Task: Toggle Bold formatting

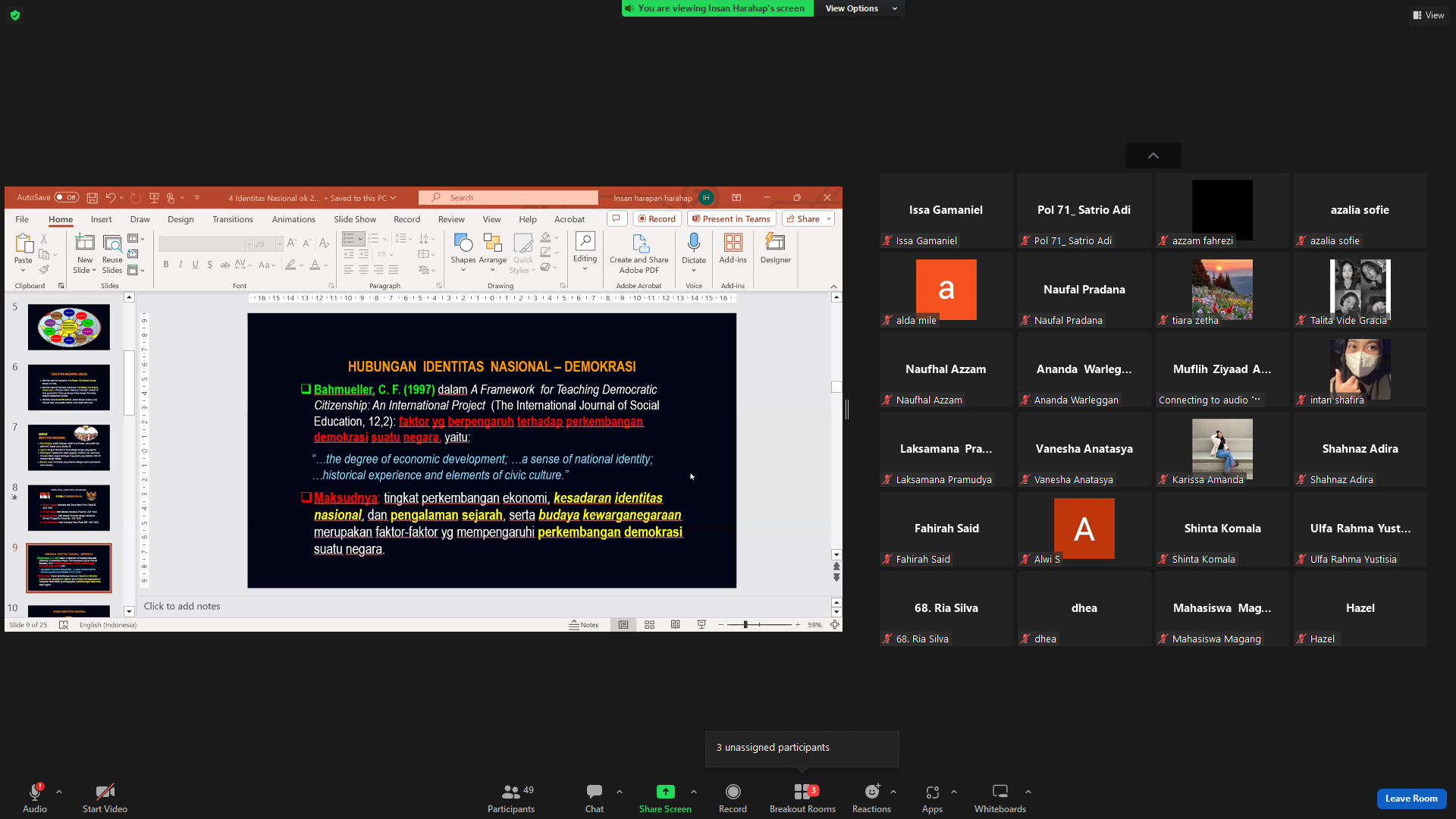Action: pyautogui.click(x=166, y=265)
